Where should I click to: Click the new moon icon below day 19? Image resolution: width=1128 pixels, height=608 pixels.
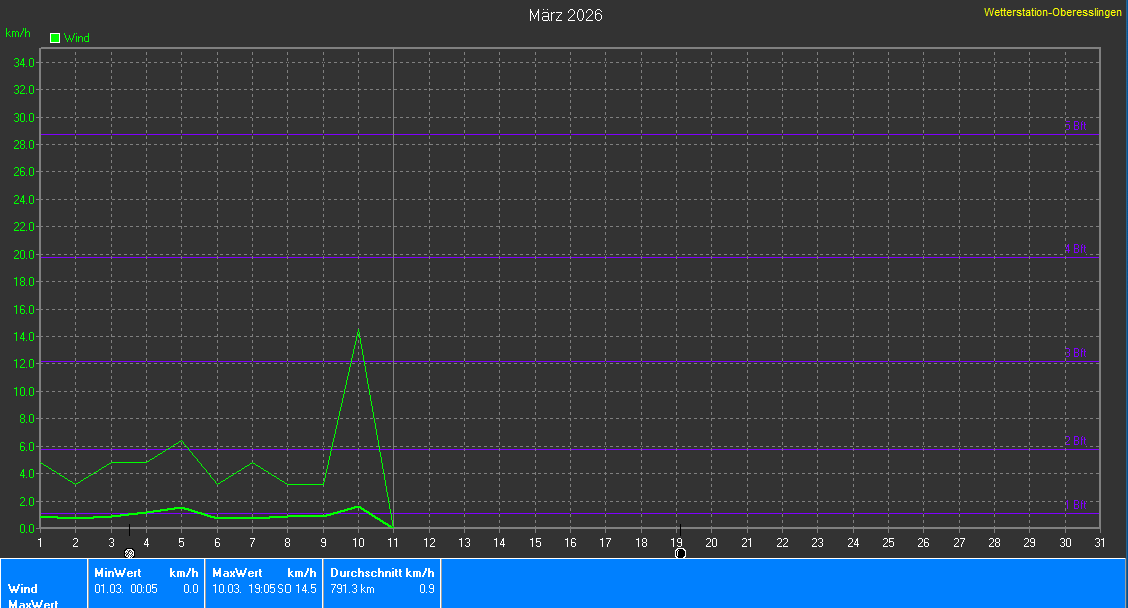(680, 552)
